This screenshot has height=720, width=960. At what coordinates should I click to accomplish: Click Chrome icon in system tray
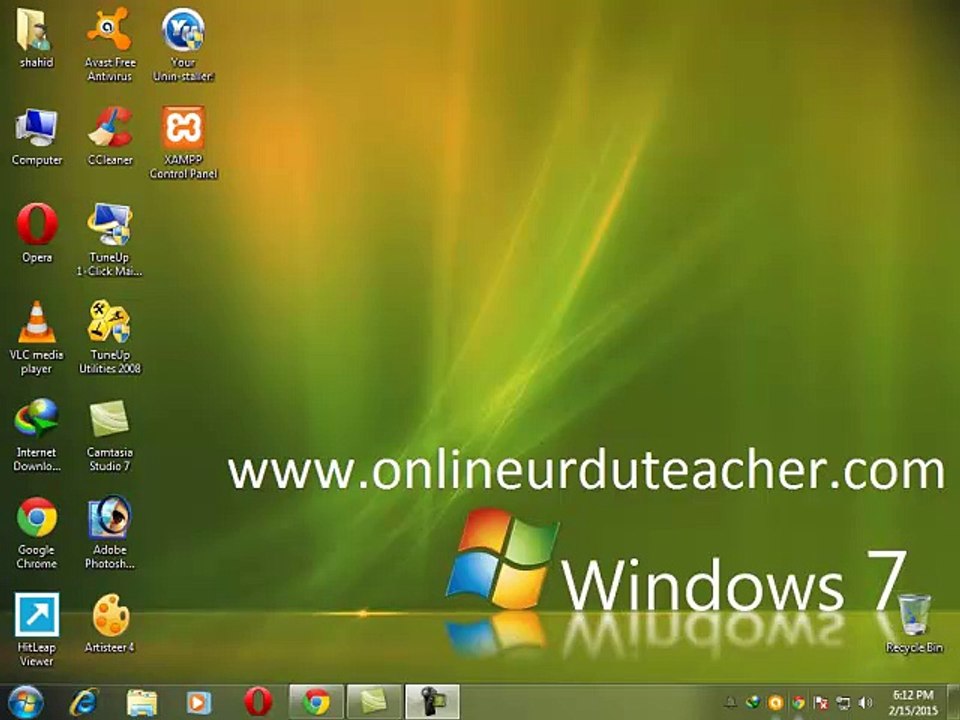click(x=798, y=702)
